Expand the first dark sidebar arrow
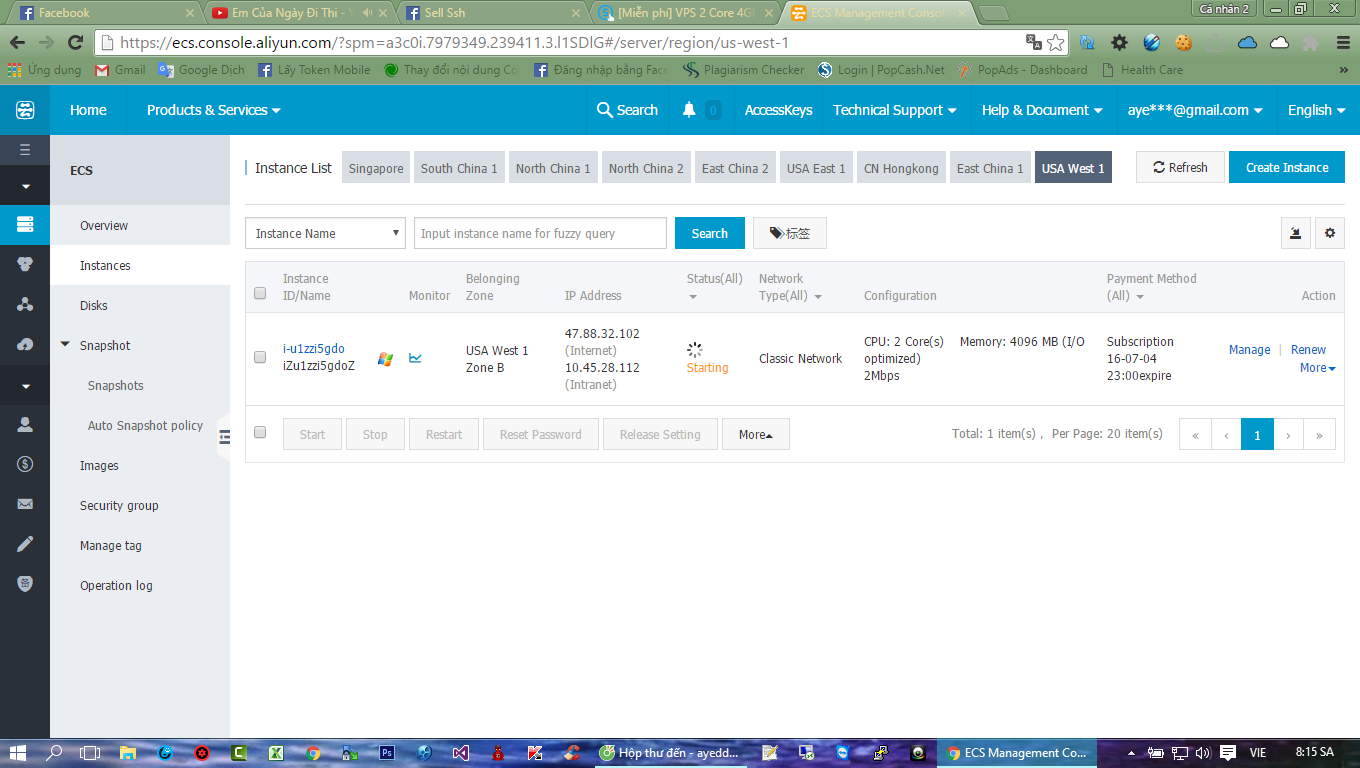The image size is (1360, 768). click(x=25, y=186)
